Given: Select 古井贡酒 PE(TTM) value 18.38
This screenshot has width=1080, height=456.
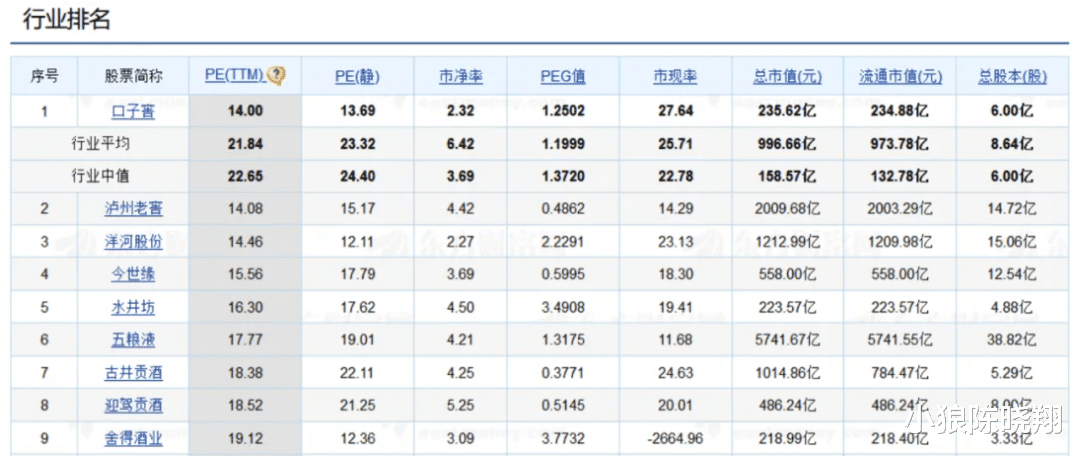Looking at the screenshot, I should pyautogui.click(x=245, y=373).
